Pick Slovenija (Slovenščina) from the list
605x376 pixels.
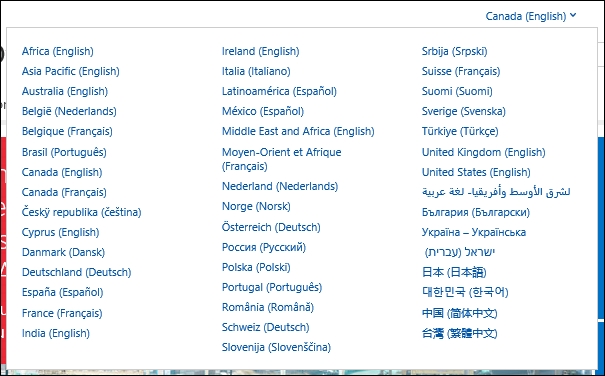click(x=276, y=347)
